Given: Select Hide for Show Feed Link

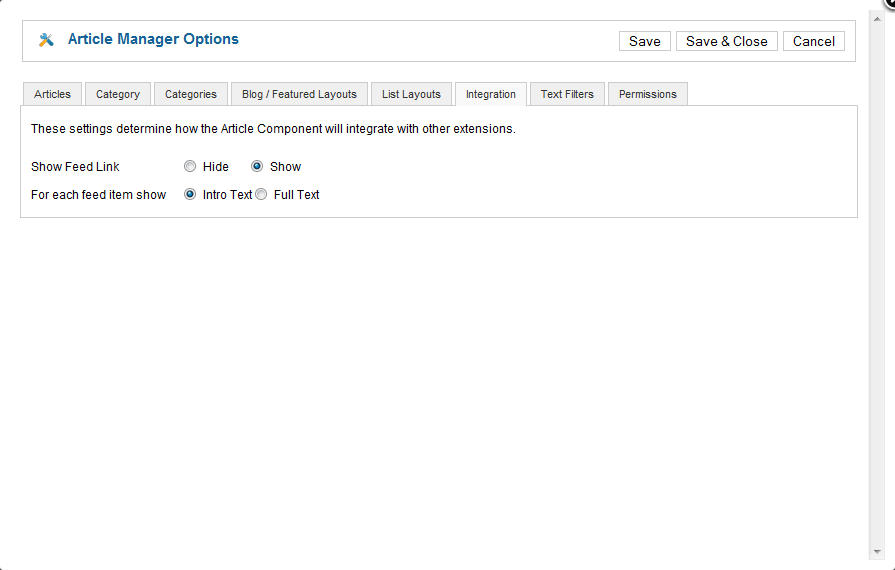Looking at the screenshot, I should click(x=190, y=167).
